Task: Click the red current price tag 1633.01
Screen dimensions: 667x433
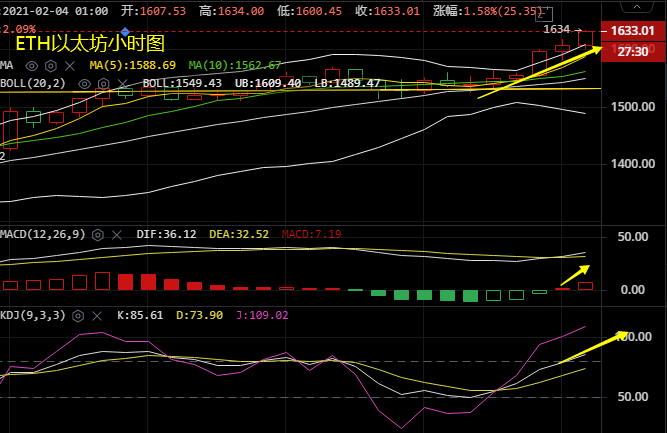Action: (634, 31)
